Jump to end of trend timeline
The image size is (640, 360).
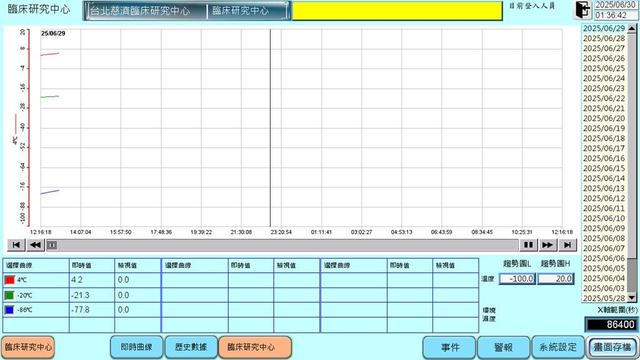pyautogui.click(x=567, y=245)
